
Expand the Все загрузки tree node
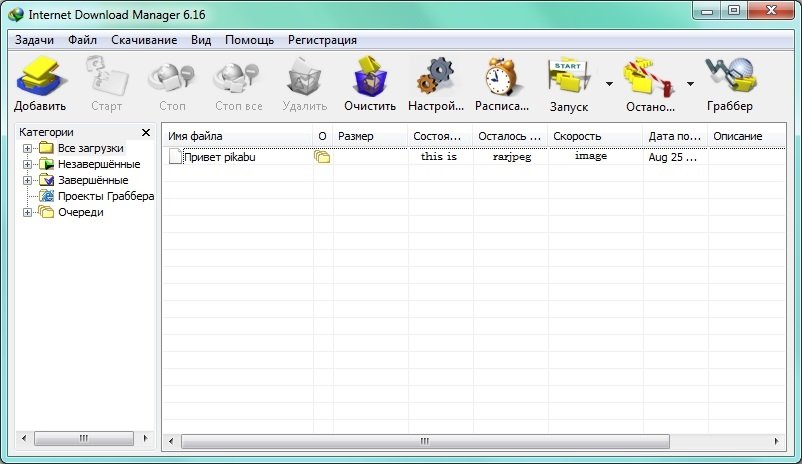pyautogui.click(x=27, y=148)
